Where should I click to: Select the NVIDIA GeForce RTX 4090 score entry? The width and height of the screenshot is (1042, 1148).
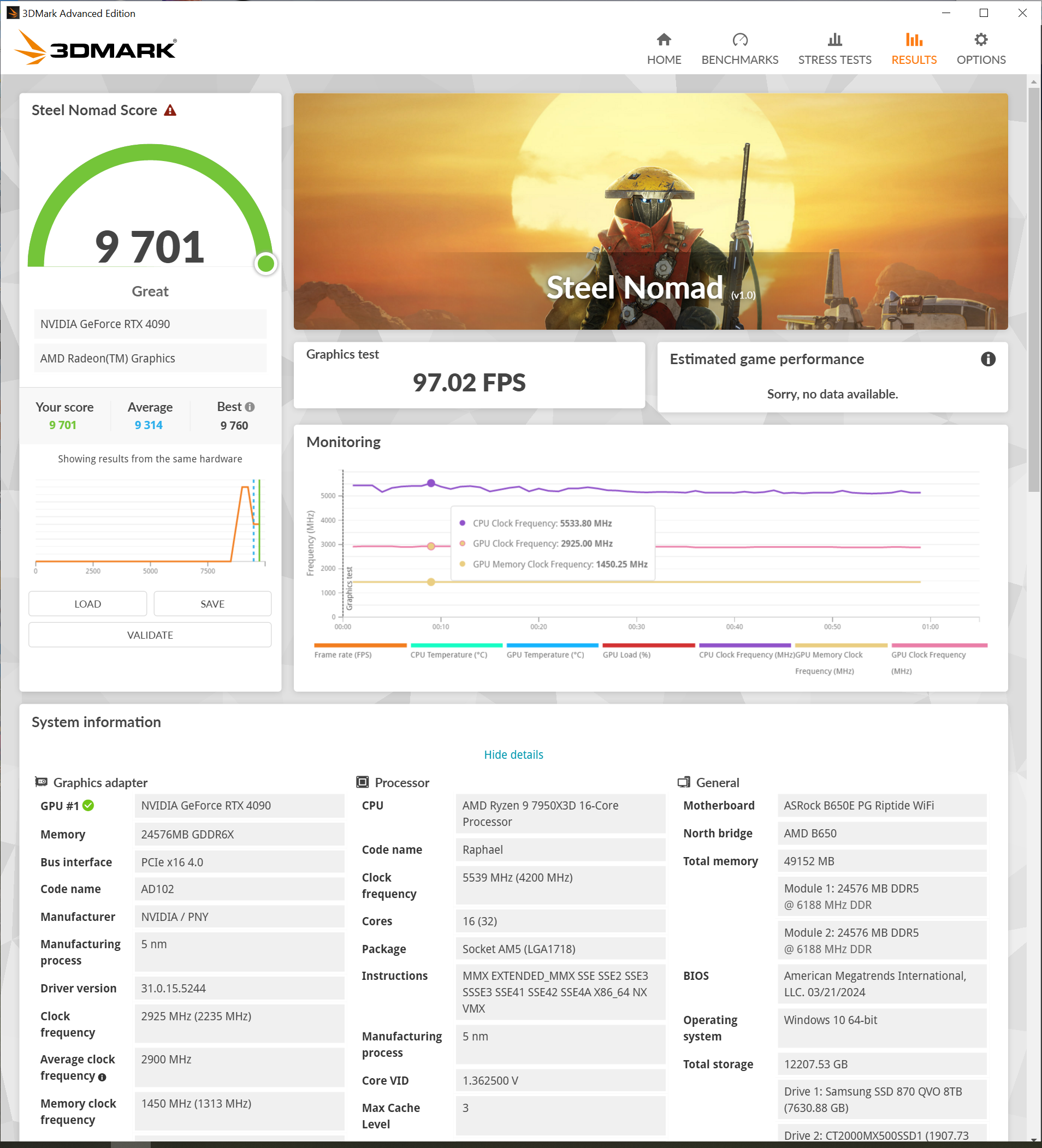point(150,324)
